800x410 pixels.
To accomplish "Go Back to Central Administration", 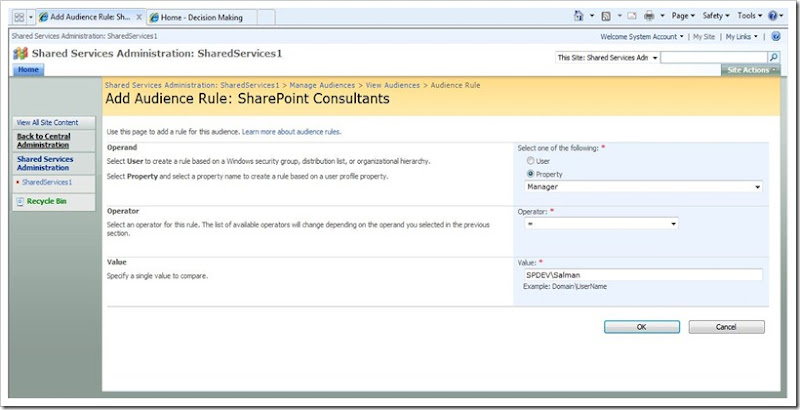I will [x=43, y=141].
